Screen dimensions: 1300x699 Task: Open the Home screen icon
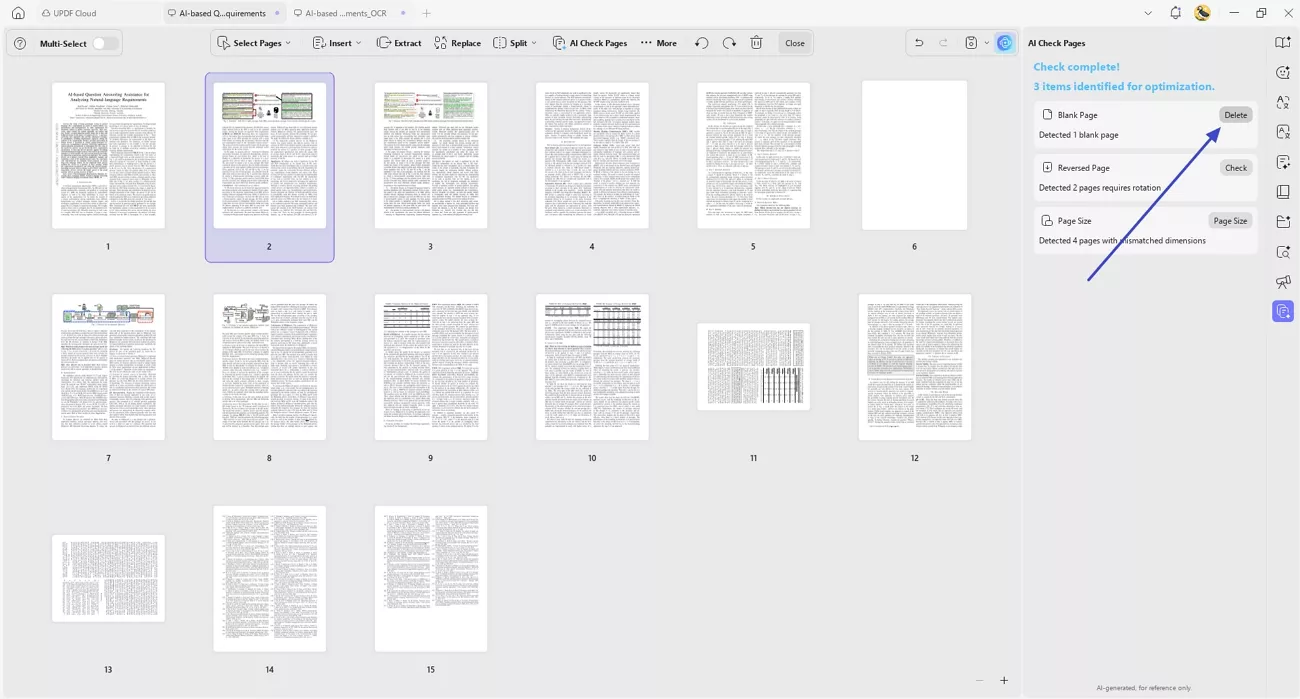coord(17,13)
